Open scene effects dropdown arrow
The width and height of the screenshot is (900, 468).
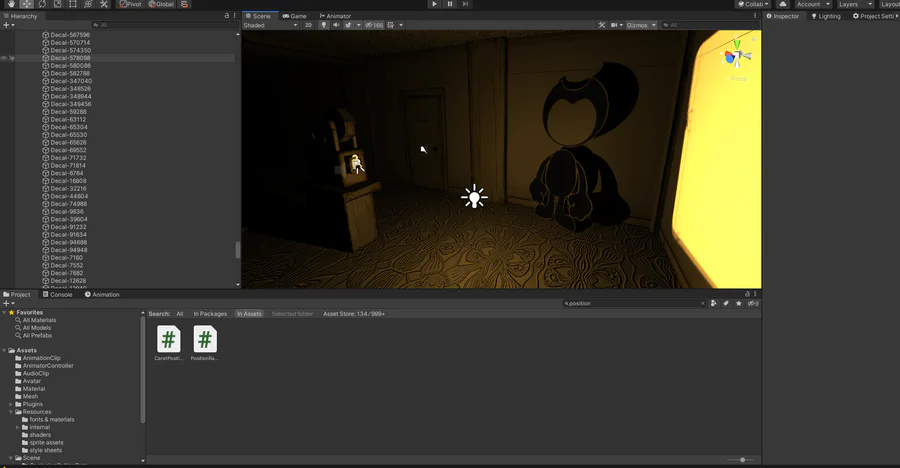pyautogui.click(x=359, y=25)
